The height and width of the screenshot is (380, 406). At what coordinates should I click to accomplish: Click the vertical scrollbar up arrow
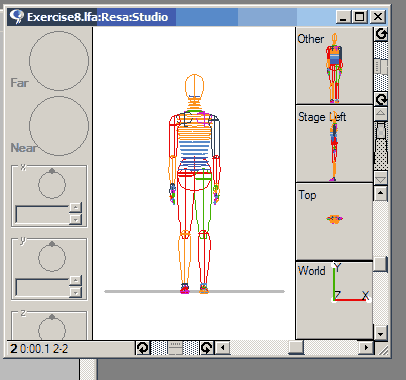pyautogui.click(x=380, y=193)
